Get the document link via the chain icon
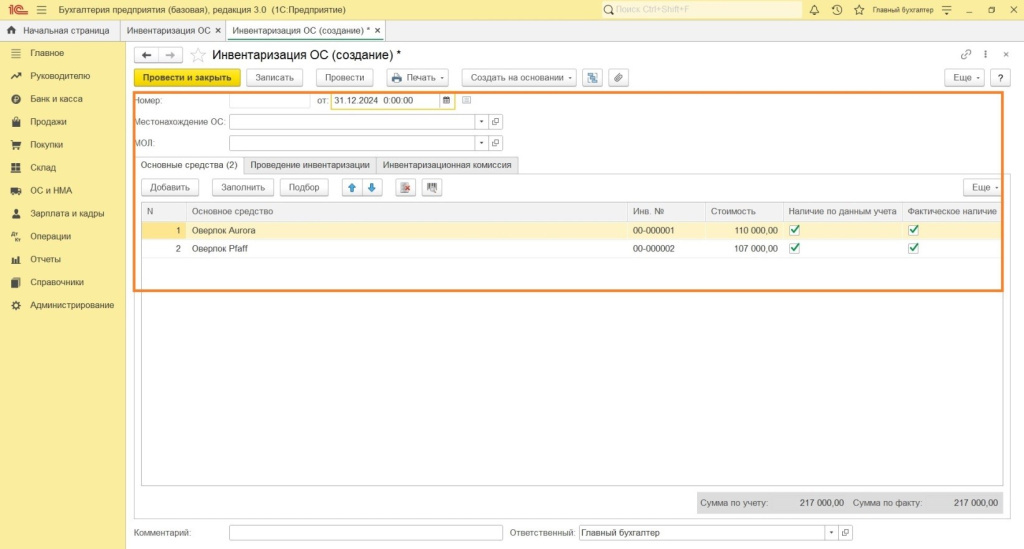This screenshot has width=1024, height=549. (965, 55)
